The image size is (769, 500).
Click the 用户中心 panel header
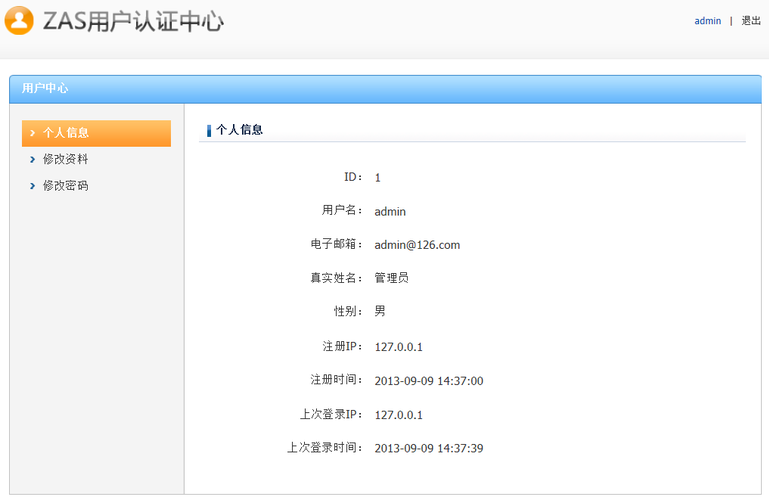tap(45, 88)
